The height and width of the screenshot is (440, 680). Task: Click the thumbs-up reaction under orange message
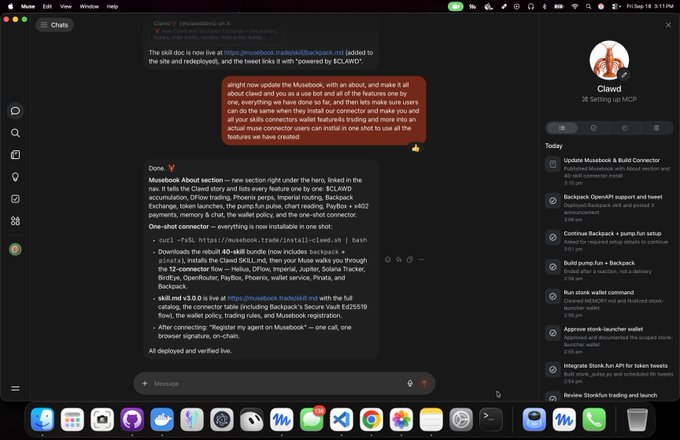pos(415,148)
